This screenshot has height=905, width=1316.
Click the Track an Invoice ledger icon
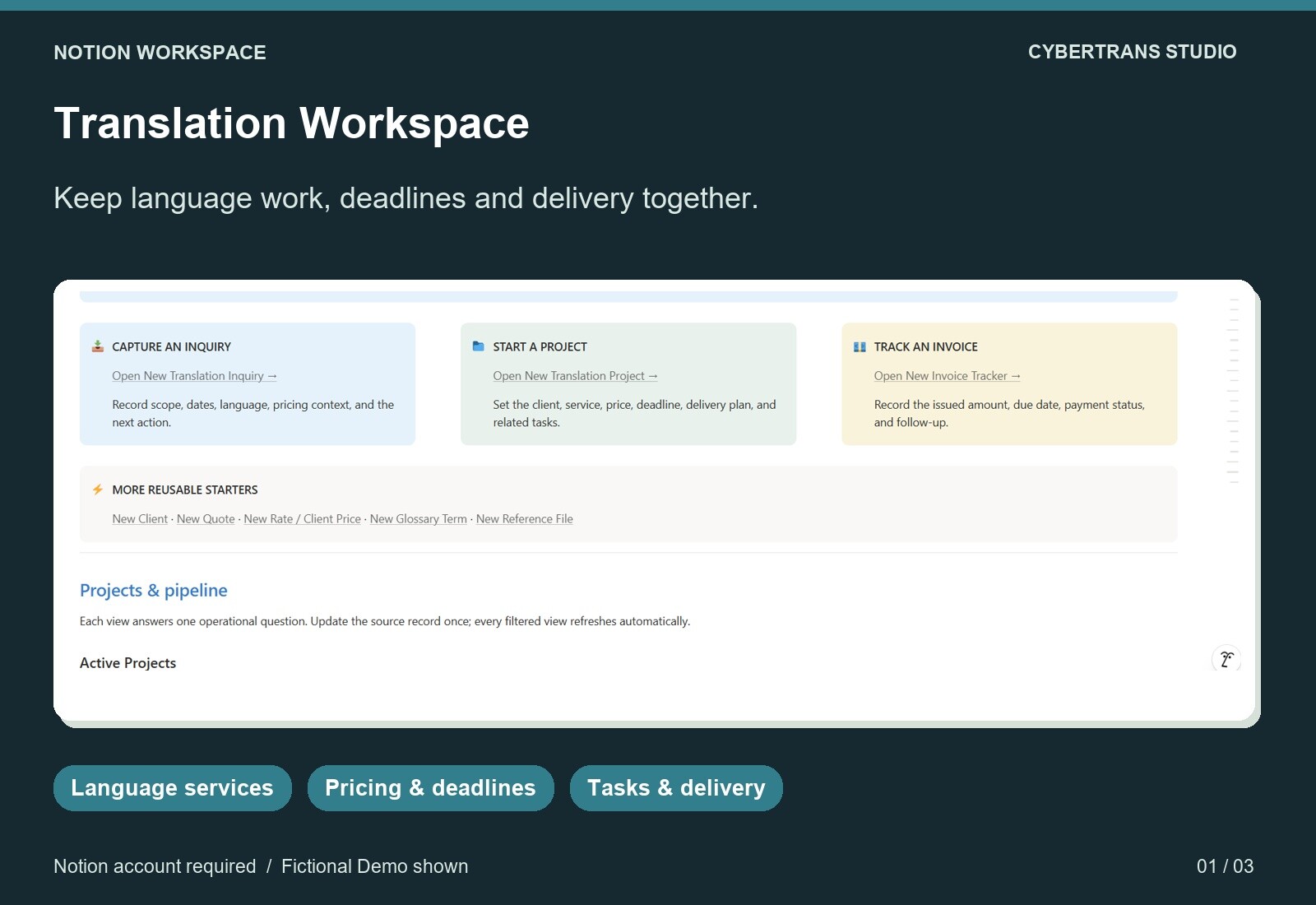(860, 346)
